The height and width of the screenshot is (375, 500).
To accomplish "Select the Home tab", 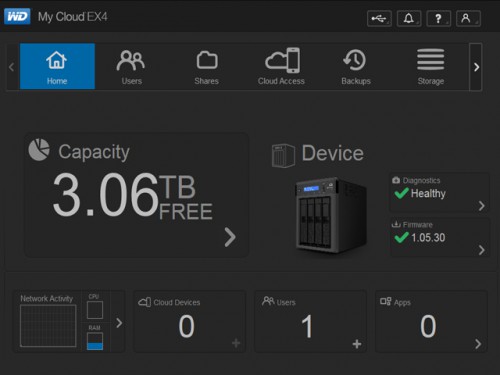I will [x=57, y=66].
